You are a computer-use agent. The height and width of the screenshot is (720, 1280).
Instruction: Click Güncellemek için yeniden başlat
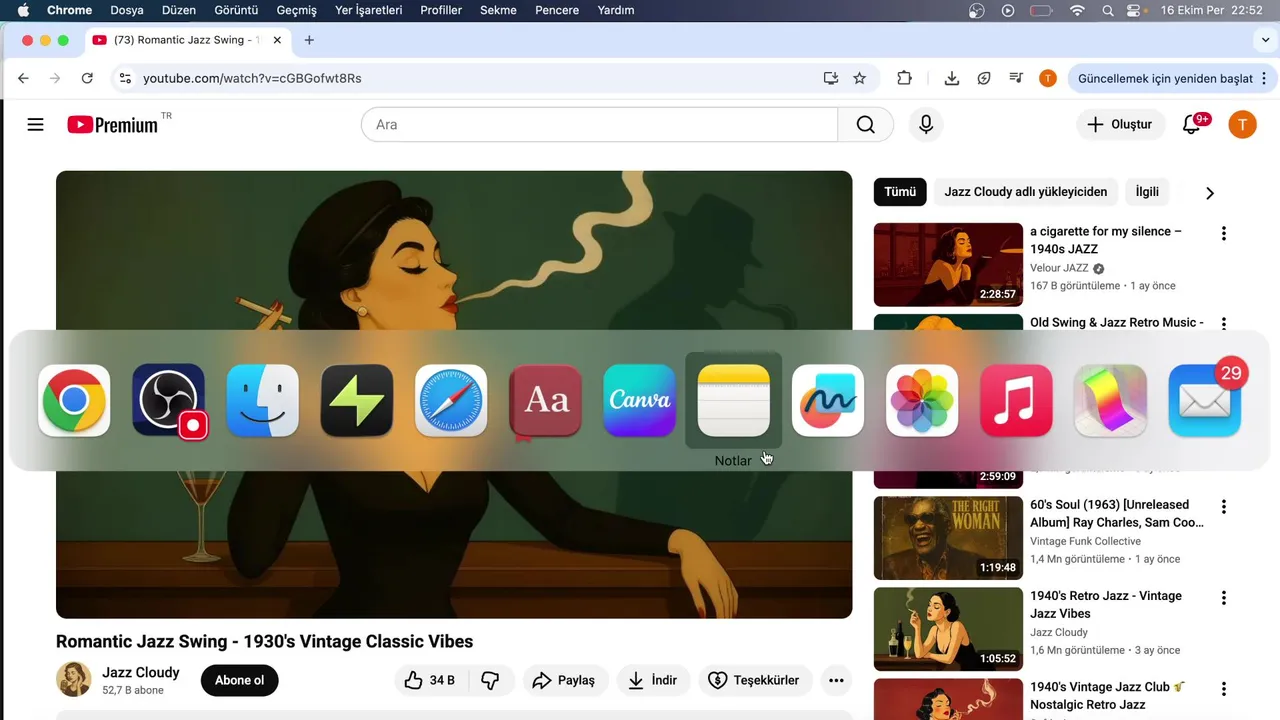[x=1166, y=78]
